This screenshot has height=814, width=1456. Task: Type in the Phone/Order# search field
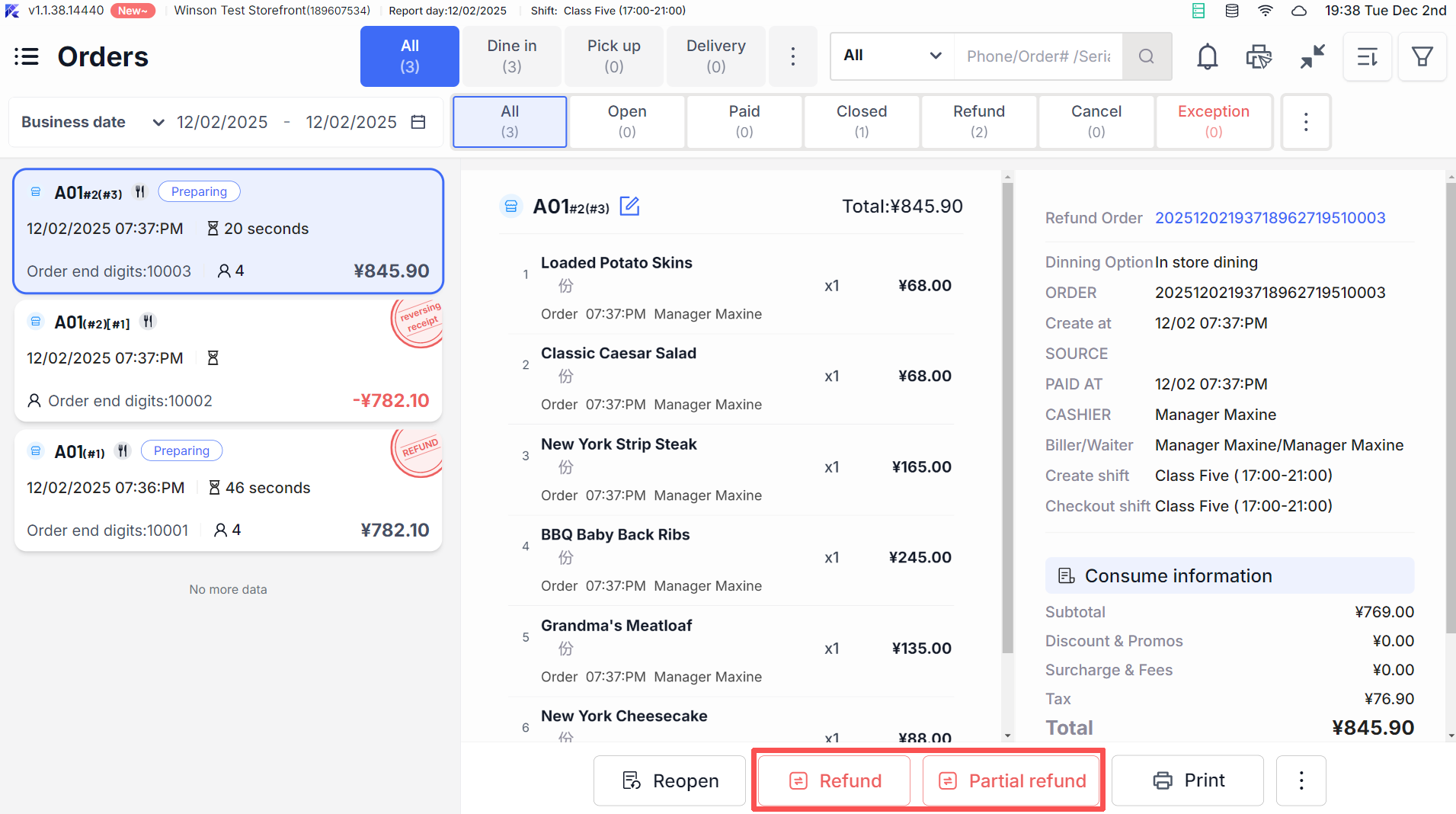[1038, 56]
